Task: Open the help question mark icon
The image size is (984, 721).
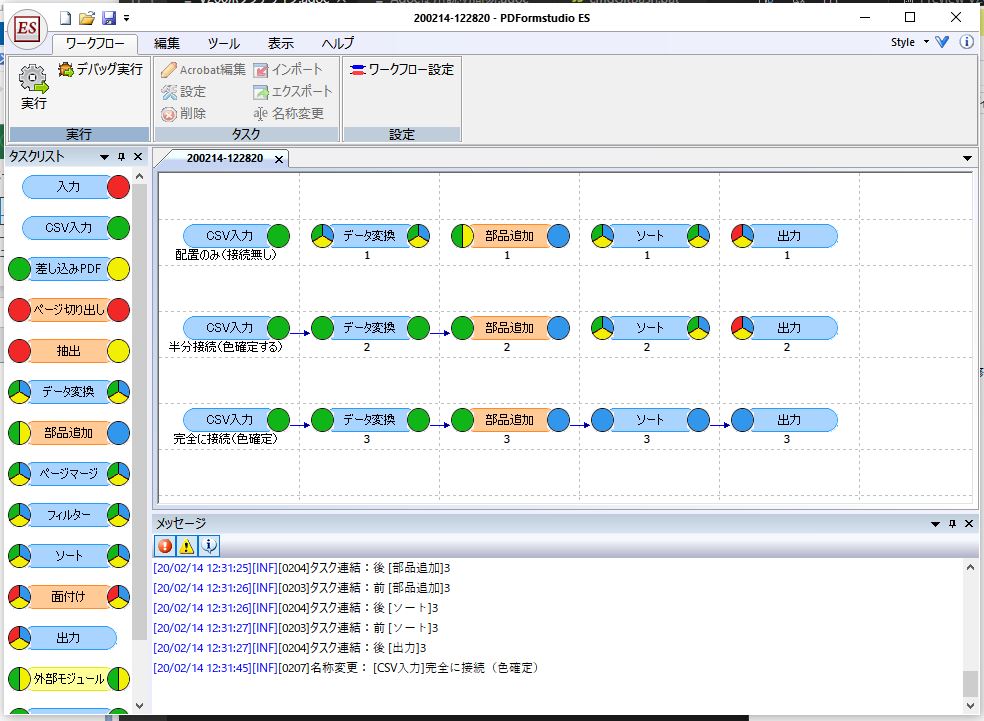Action: (x=966, y=42)
